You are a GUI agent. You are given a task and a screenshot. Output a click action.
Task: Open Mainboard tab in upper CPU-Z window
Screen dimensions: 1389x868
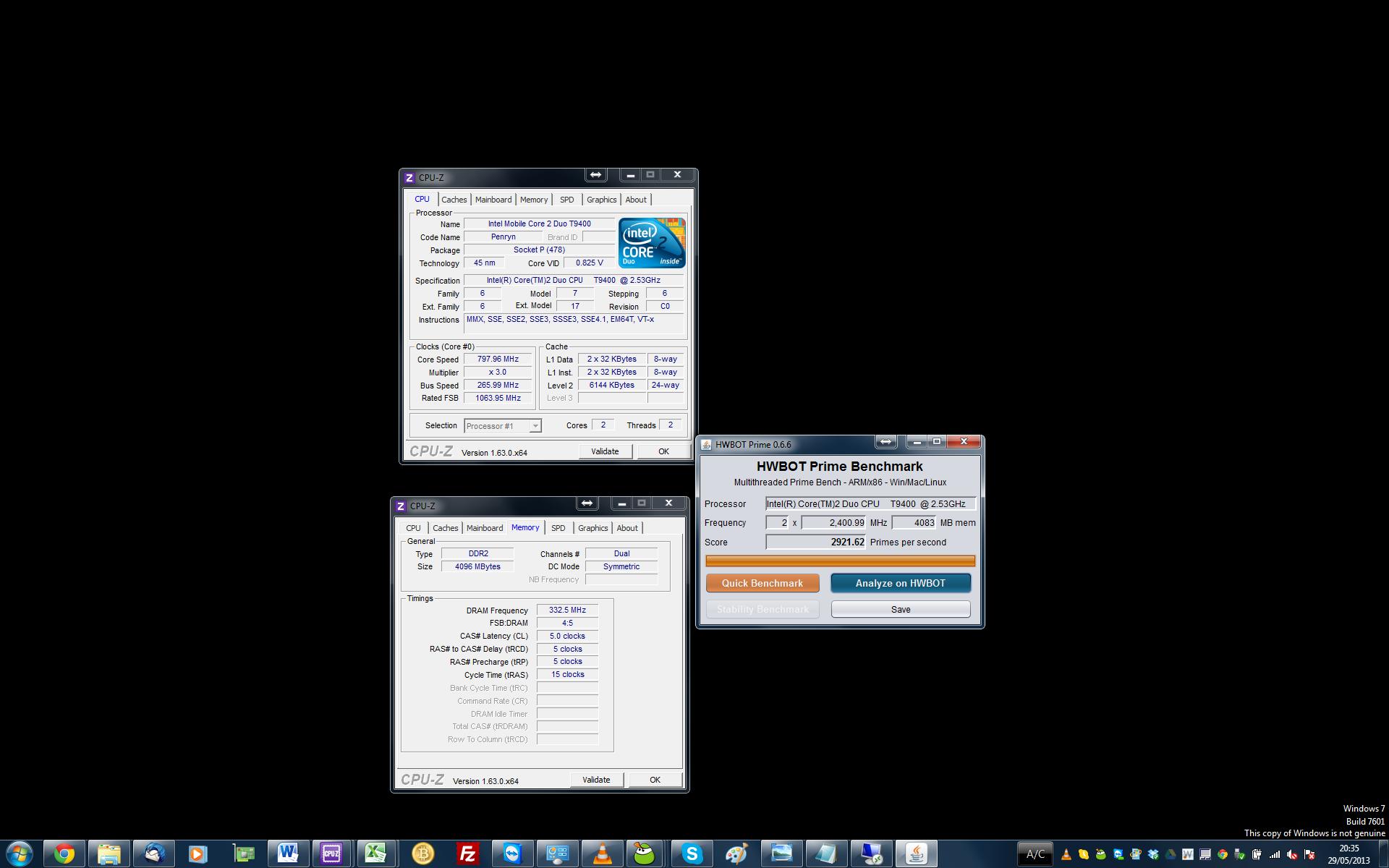pos(493,200)
